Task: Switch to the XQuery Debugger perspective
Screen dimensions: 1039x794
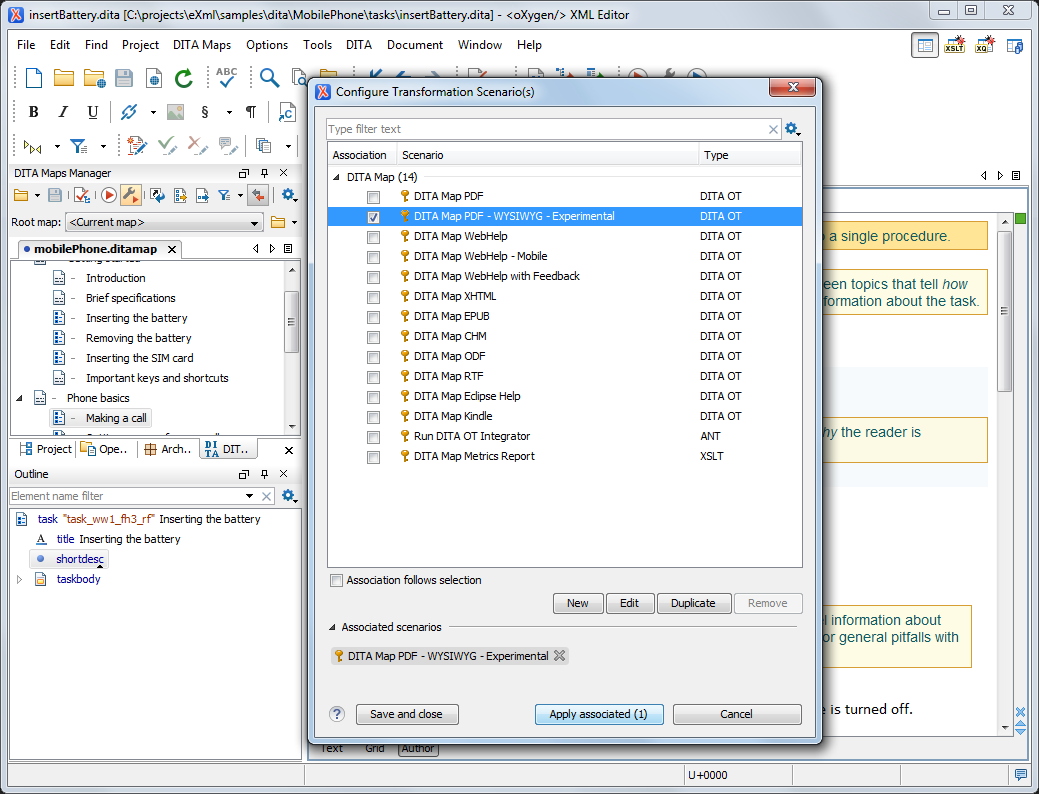Action: point(985,45)
